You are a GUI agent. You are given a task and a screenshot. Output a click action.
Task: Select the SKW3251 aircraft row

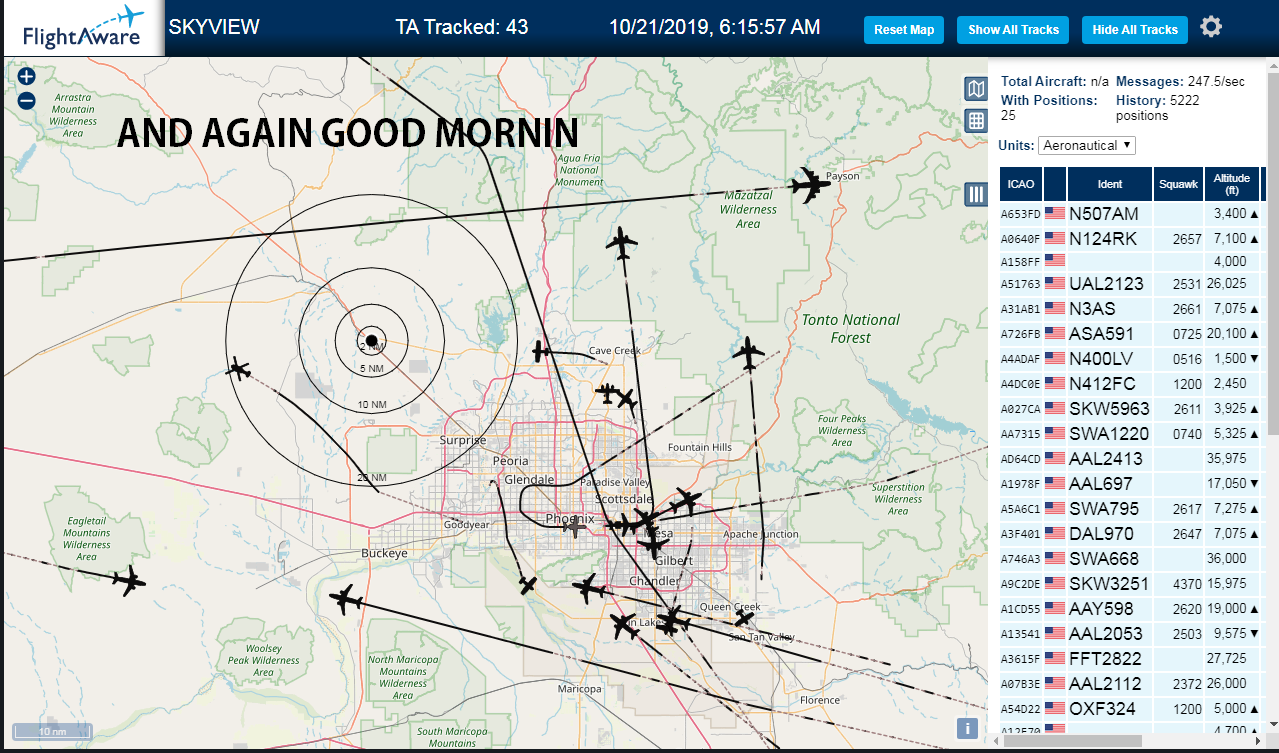(1131, 583)
